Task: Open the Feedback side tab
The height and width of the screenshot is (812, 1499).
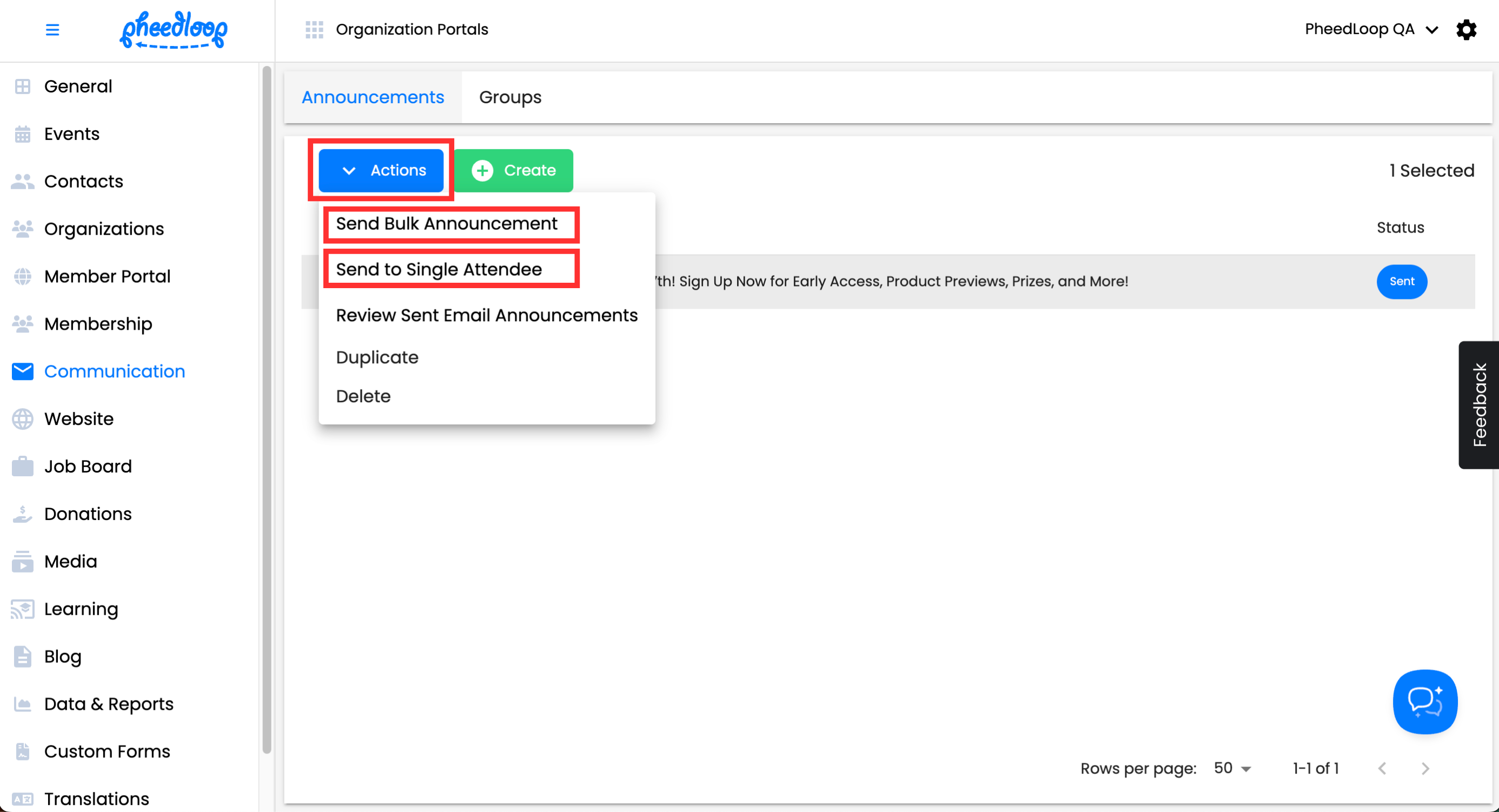Action: click(1478, 405)
